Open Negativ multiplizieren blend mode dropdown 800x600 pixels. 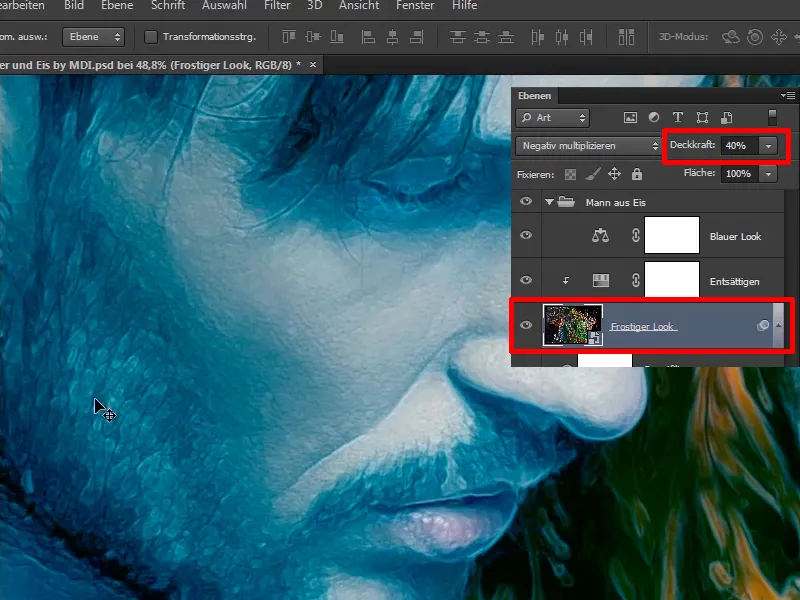[588, 146]
